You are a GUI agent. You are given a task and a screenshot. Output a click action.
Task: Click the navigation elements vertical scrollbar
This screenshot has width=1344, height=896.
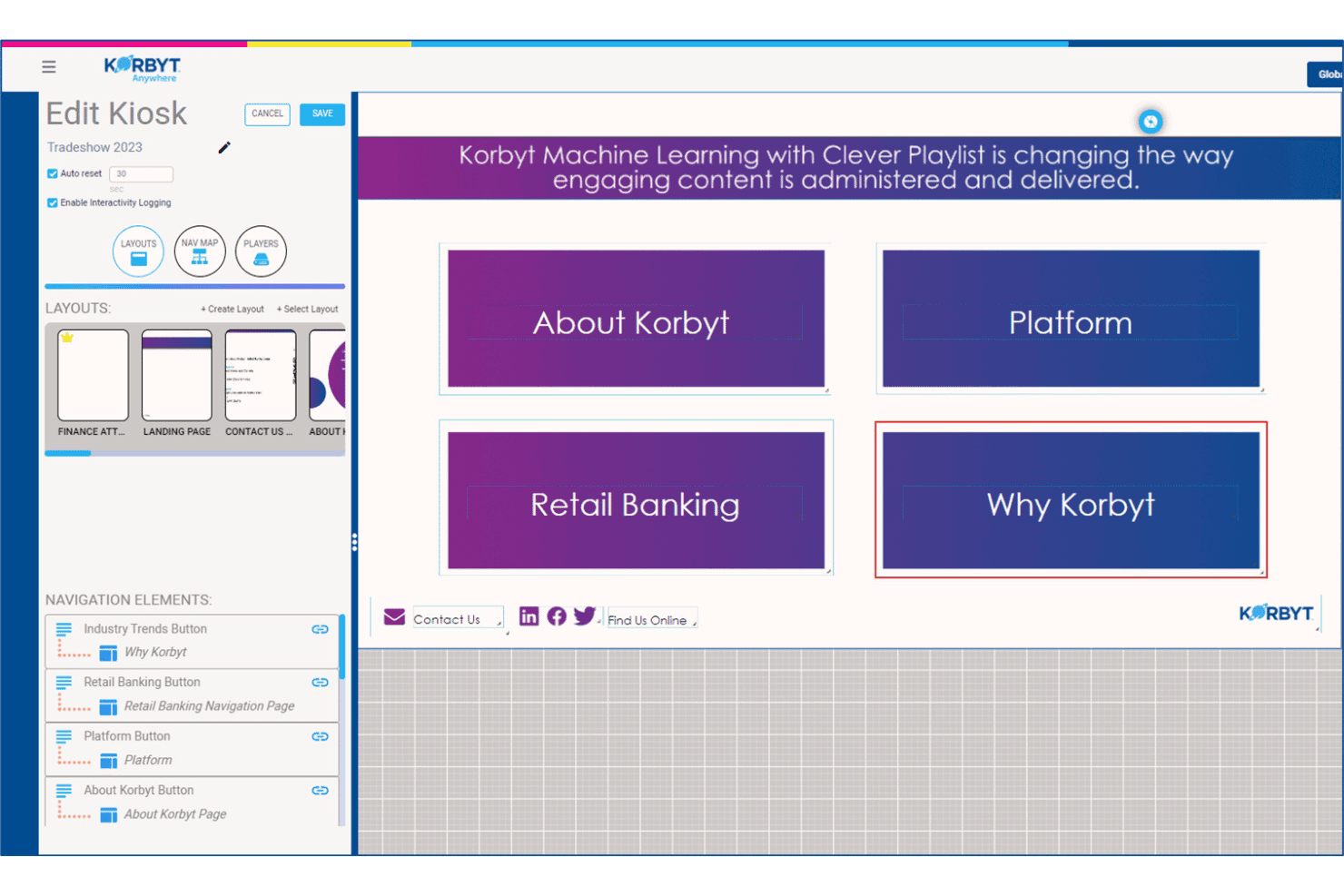coord(341,647)
